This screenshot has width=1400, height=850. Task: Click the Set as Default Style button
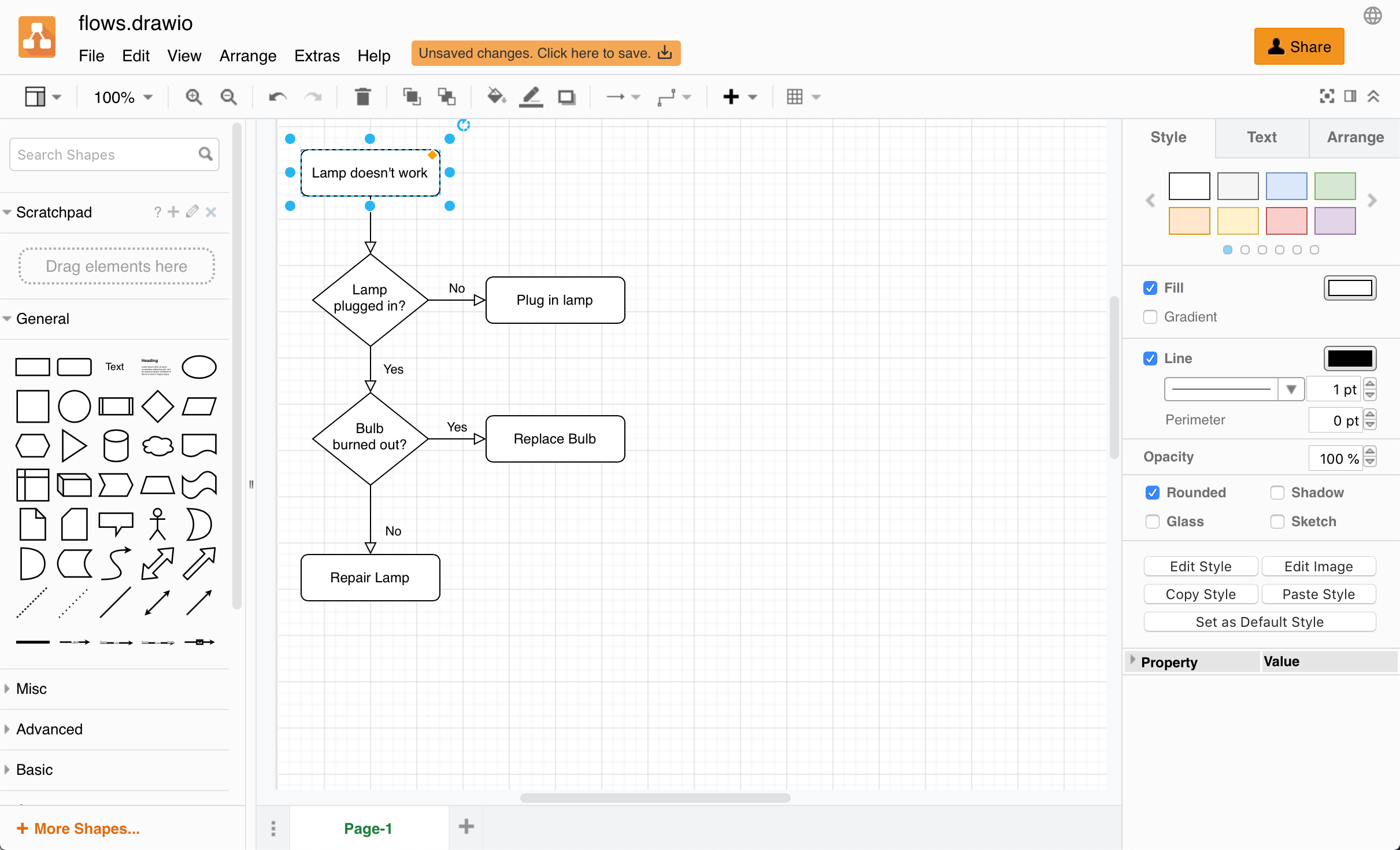(x=1259, y=621)
